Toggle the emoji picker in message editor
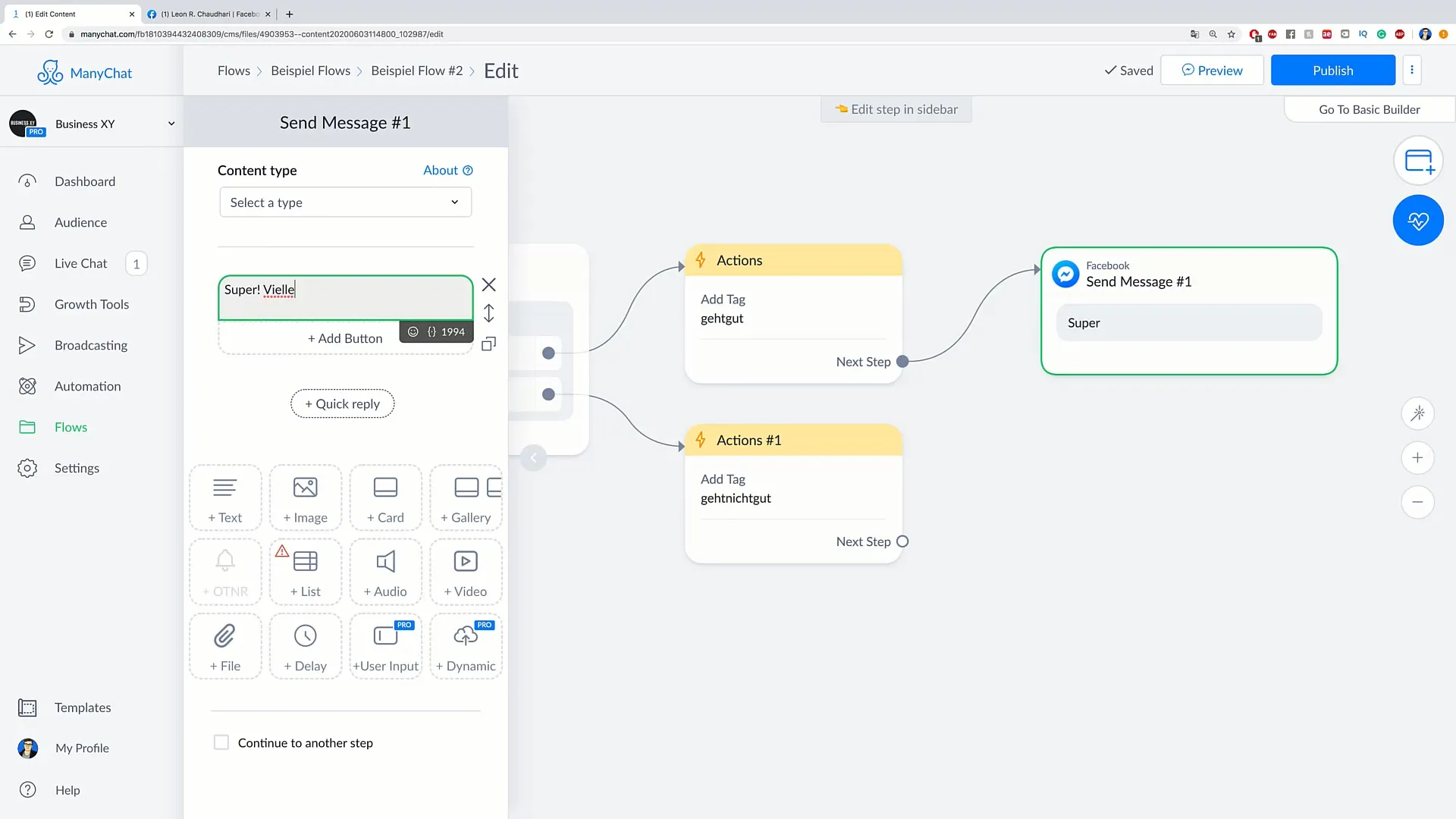 pos(413,331)
